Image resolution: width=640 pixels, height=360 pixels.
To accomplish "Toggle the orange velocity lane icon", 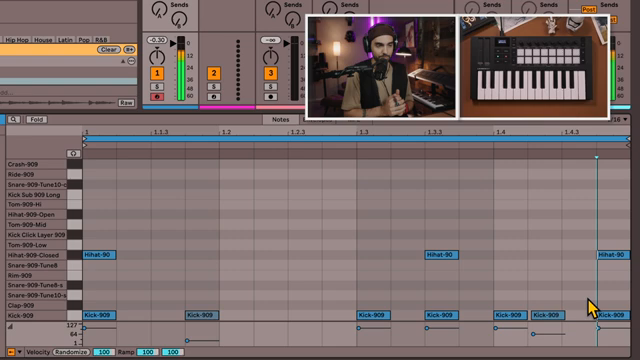I will tap(11, 352).
